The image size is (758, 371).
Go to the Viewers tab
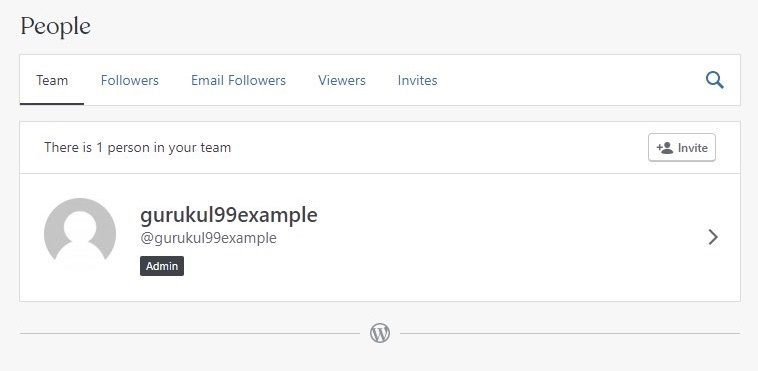point(342,80)
